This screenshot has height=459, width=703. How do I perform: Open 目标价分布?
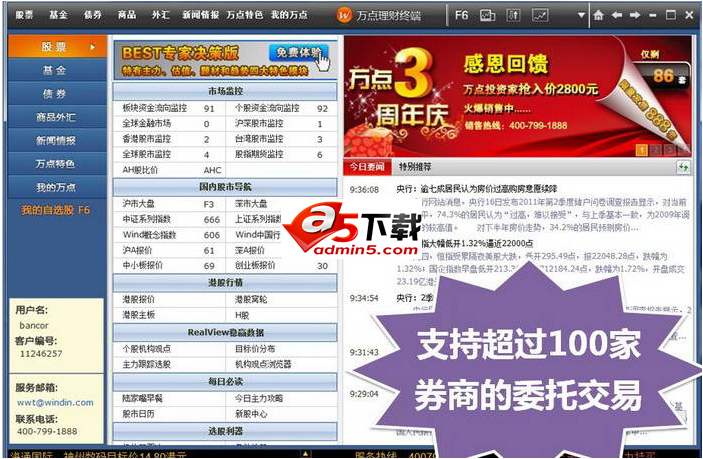coord(255,349)
